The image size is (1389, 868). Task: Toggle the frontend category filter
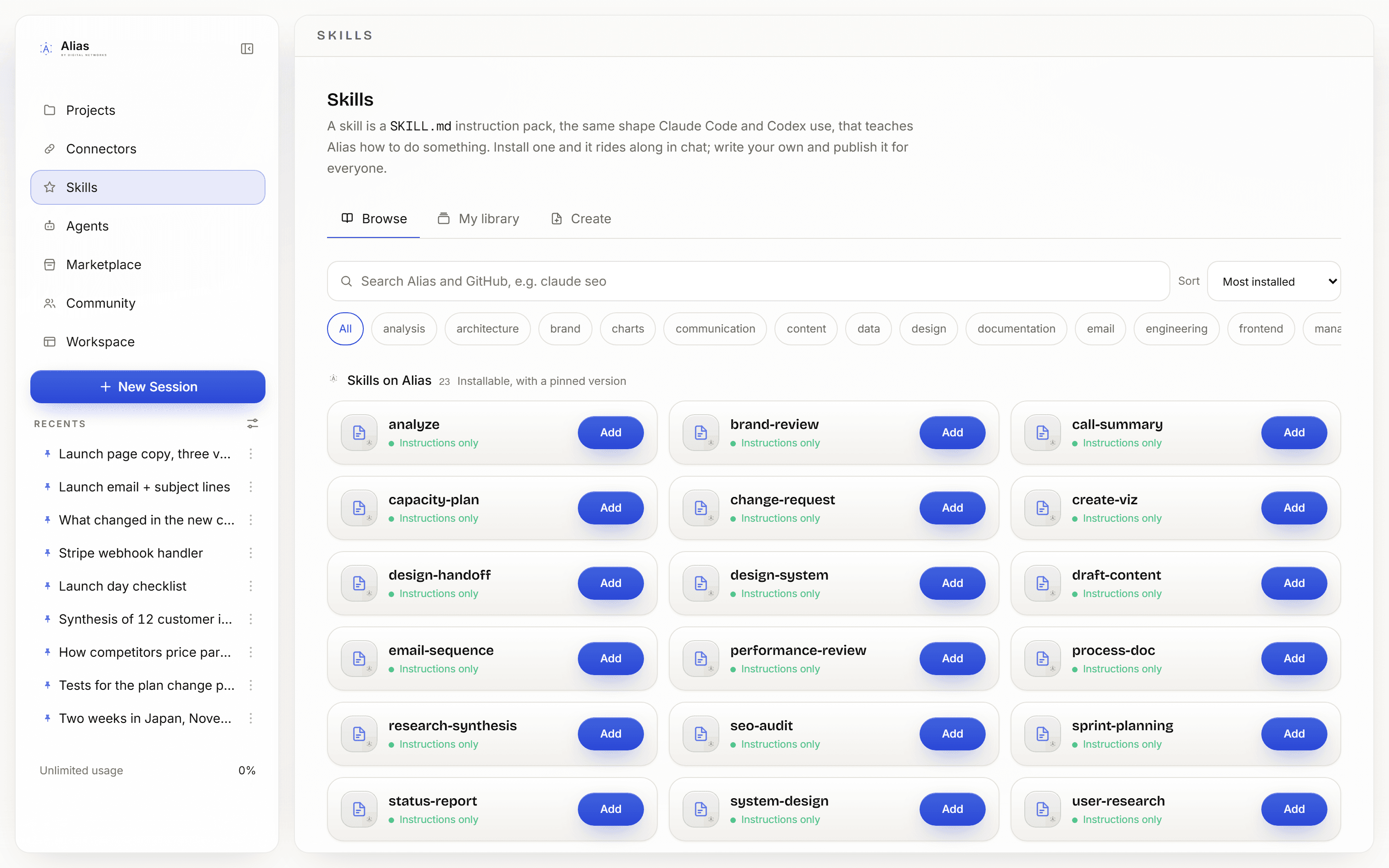pyautogui.click(x=1260, y=329)
